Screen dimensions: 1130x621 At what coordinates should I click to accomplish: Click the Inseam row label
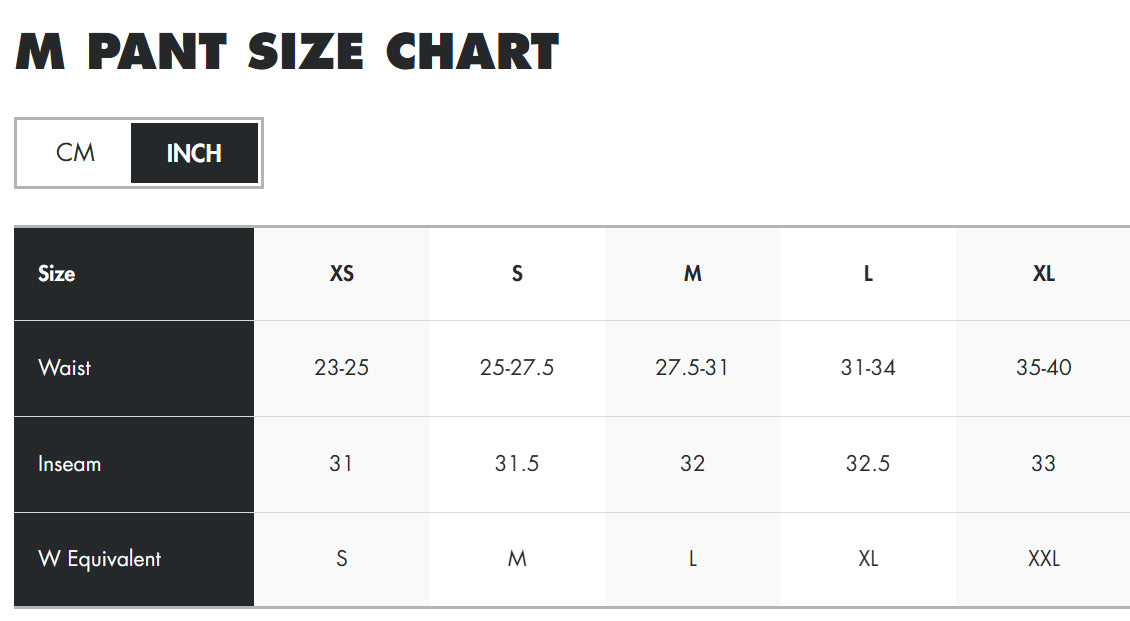pyautogui.click(x=70, y=464)
